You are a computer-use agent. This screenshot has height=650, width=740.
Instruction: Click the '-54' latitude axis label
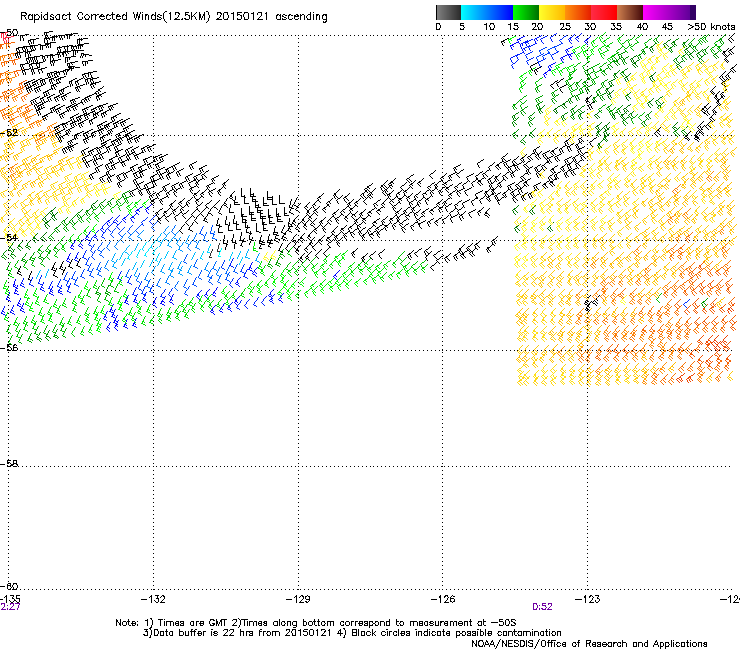click(x=9, y=237)
